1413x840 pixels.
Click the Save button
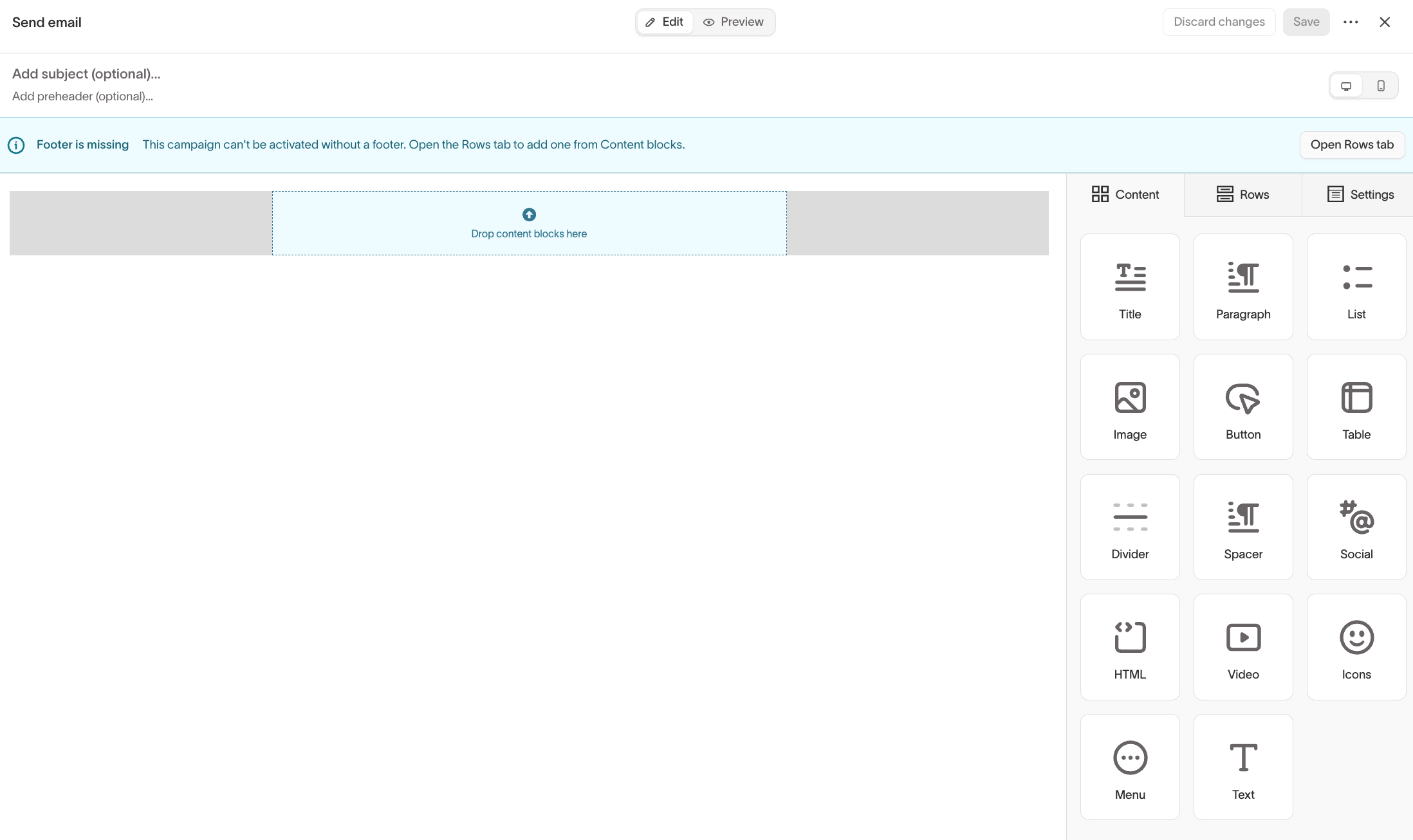coord(1306,22)
